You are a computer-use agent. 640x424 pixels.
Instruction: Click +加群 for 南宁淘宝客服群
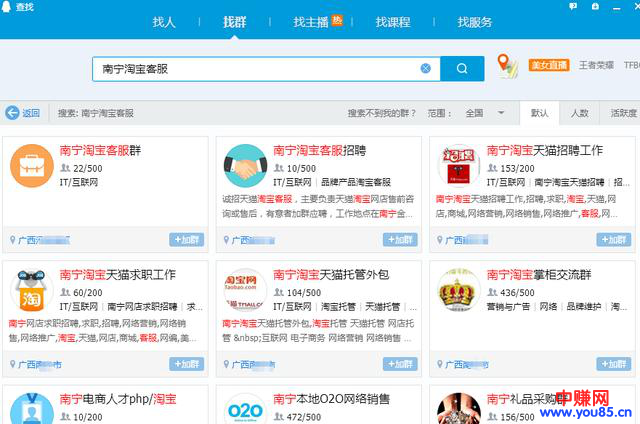click(187, 240)
